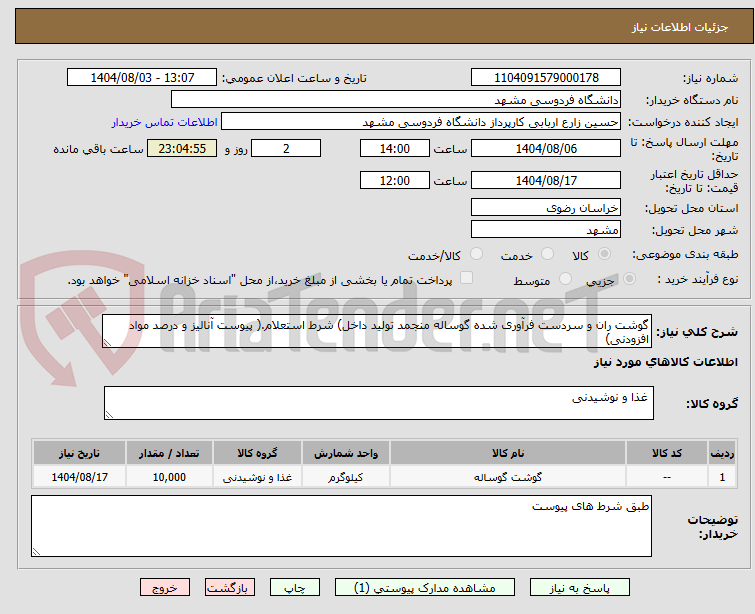The image size is (755, 614).
Task: Click the 12:00 time field
Action: point(394,180)
